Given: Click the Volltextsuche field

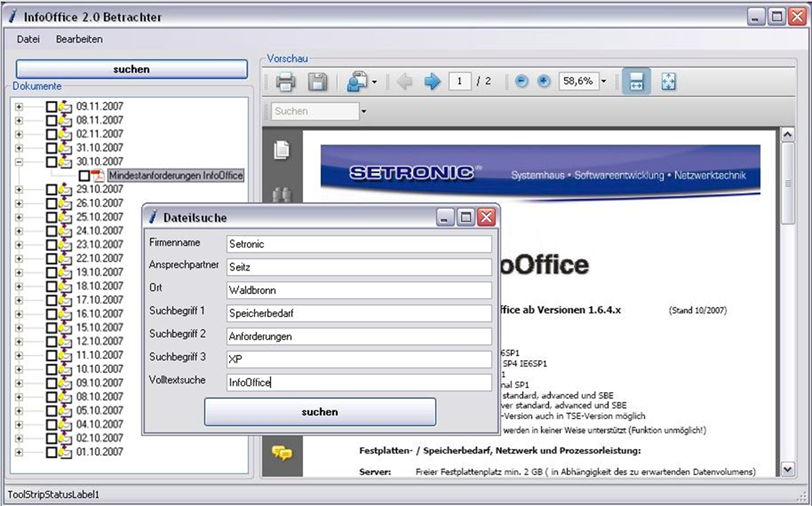Looking at the screenshot, I should 359,382.
